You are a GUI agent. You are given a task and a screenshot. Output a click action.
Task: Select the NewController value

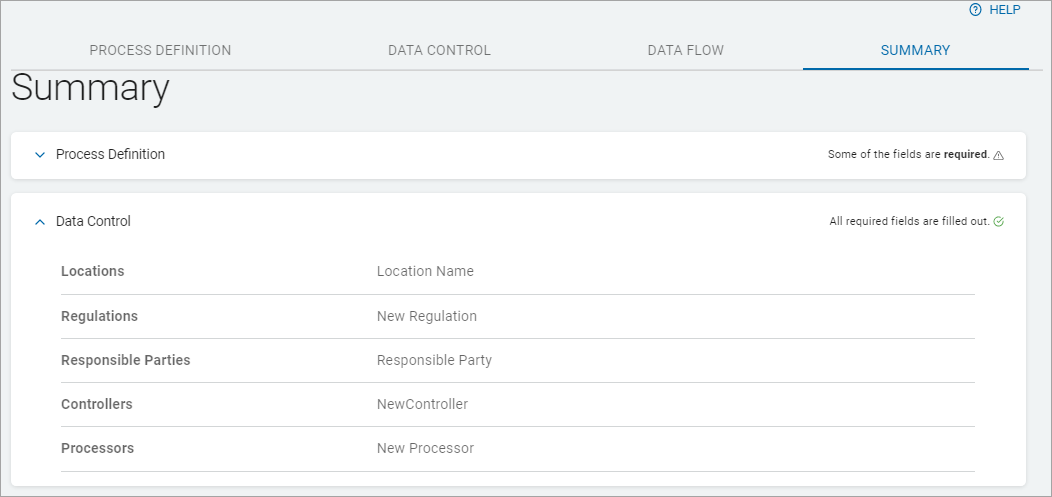click(x=422, y=404)
